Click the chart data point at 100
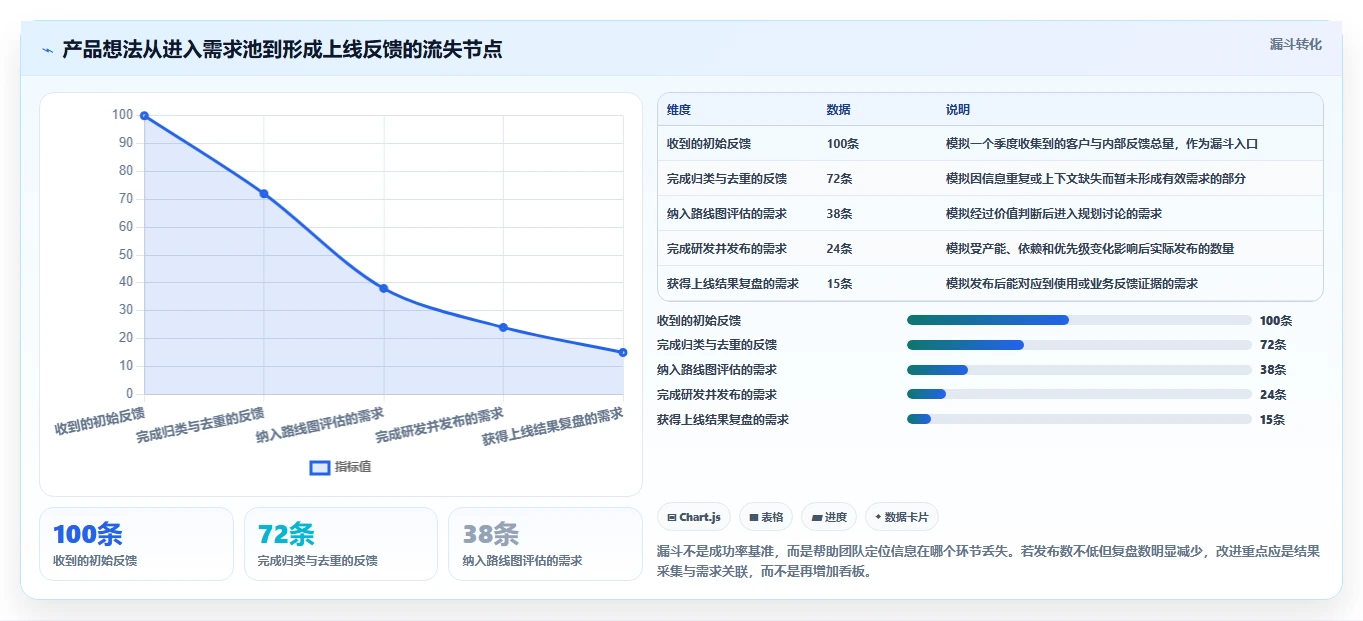This screenshot has height=621, width=1363. [x=144, y=116]
